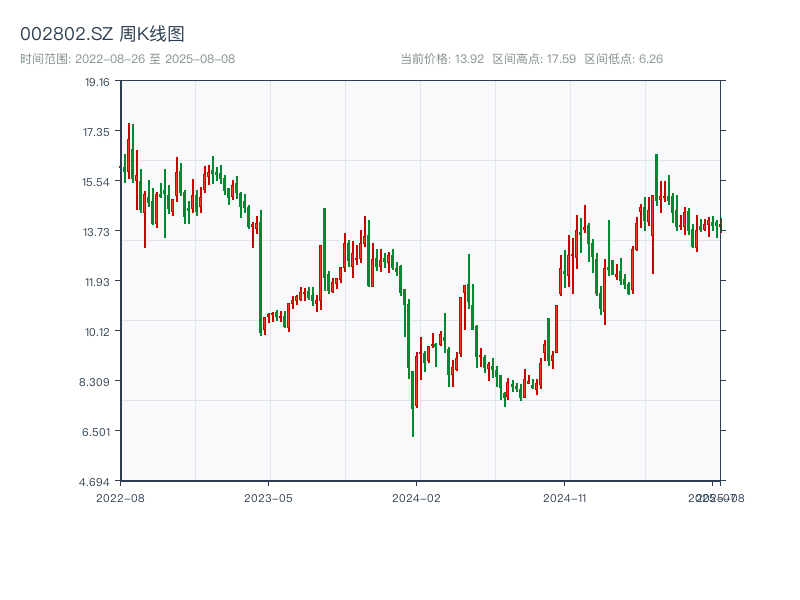Click the 区间高点 17.59 label

point(534,59)
